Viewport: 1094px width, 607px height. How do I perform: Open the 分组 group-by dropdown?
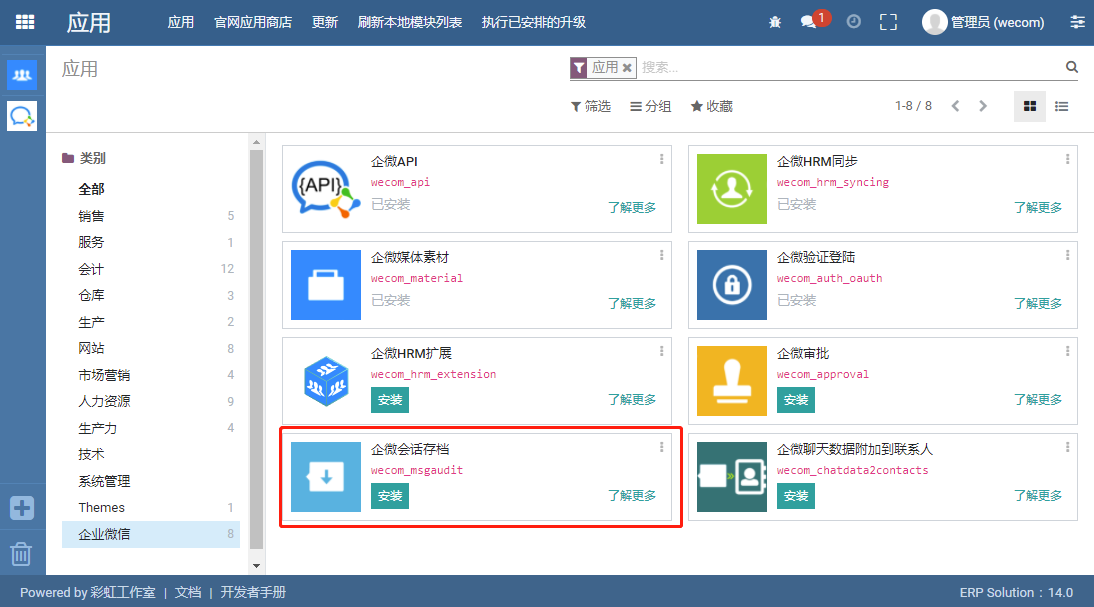(650, 106)
